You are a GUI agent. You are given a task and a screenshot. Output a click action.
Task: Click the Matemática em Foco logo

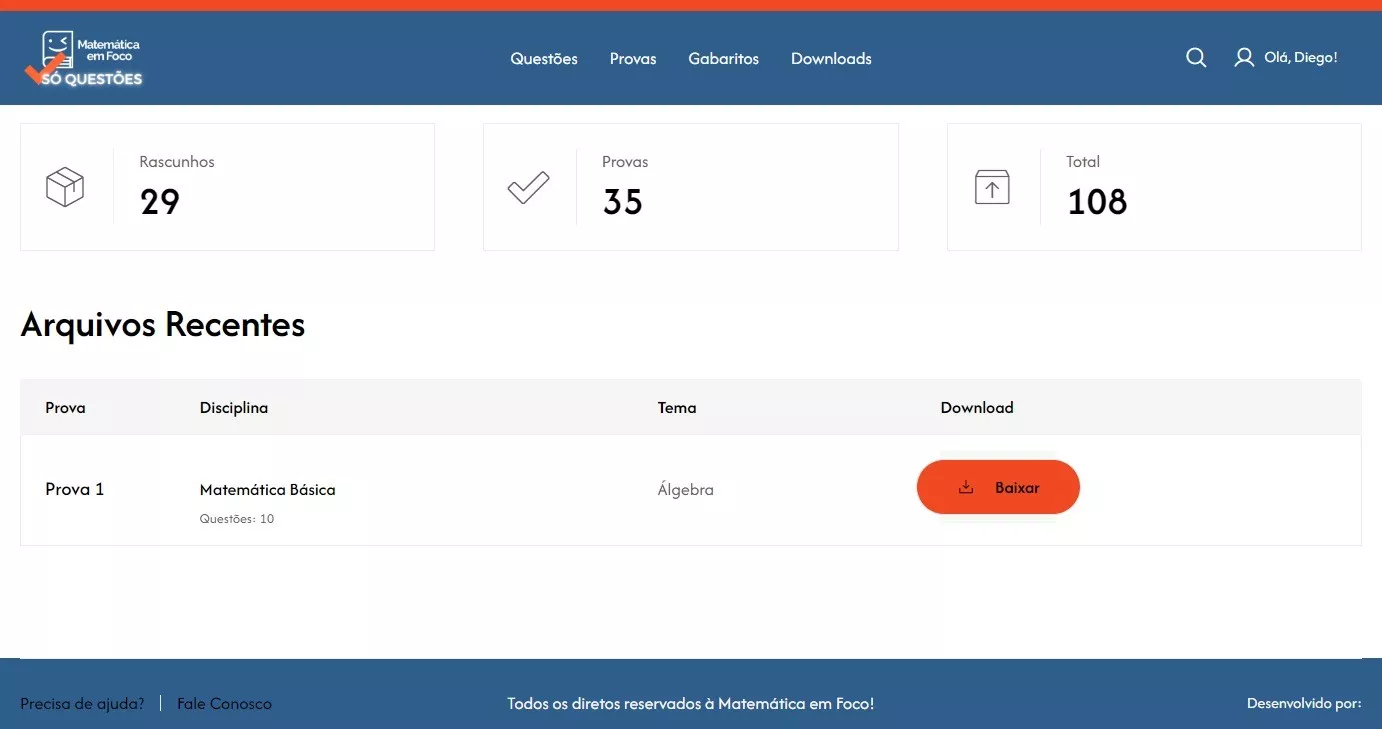coord(83,58)
